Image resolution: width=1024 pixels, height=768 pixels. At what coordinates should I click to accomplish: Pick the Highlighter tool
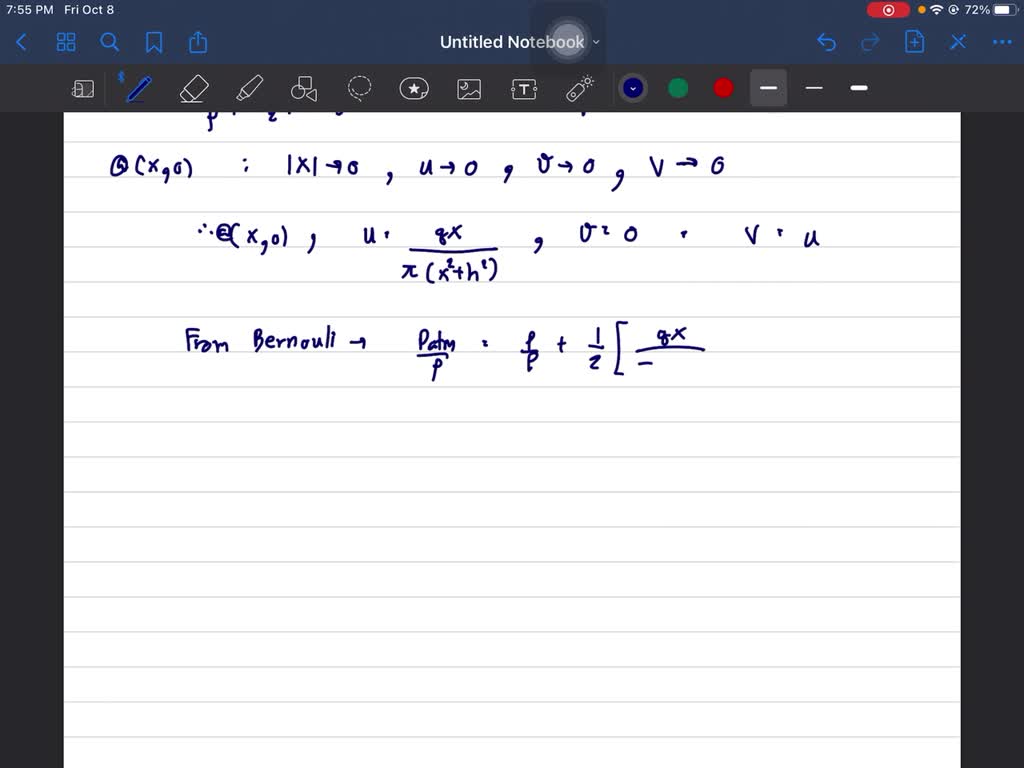[249, 88]
